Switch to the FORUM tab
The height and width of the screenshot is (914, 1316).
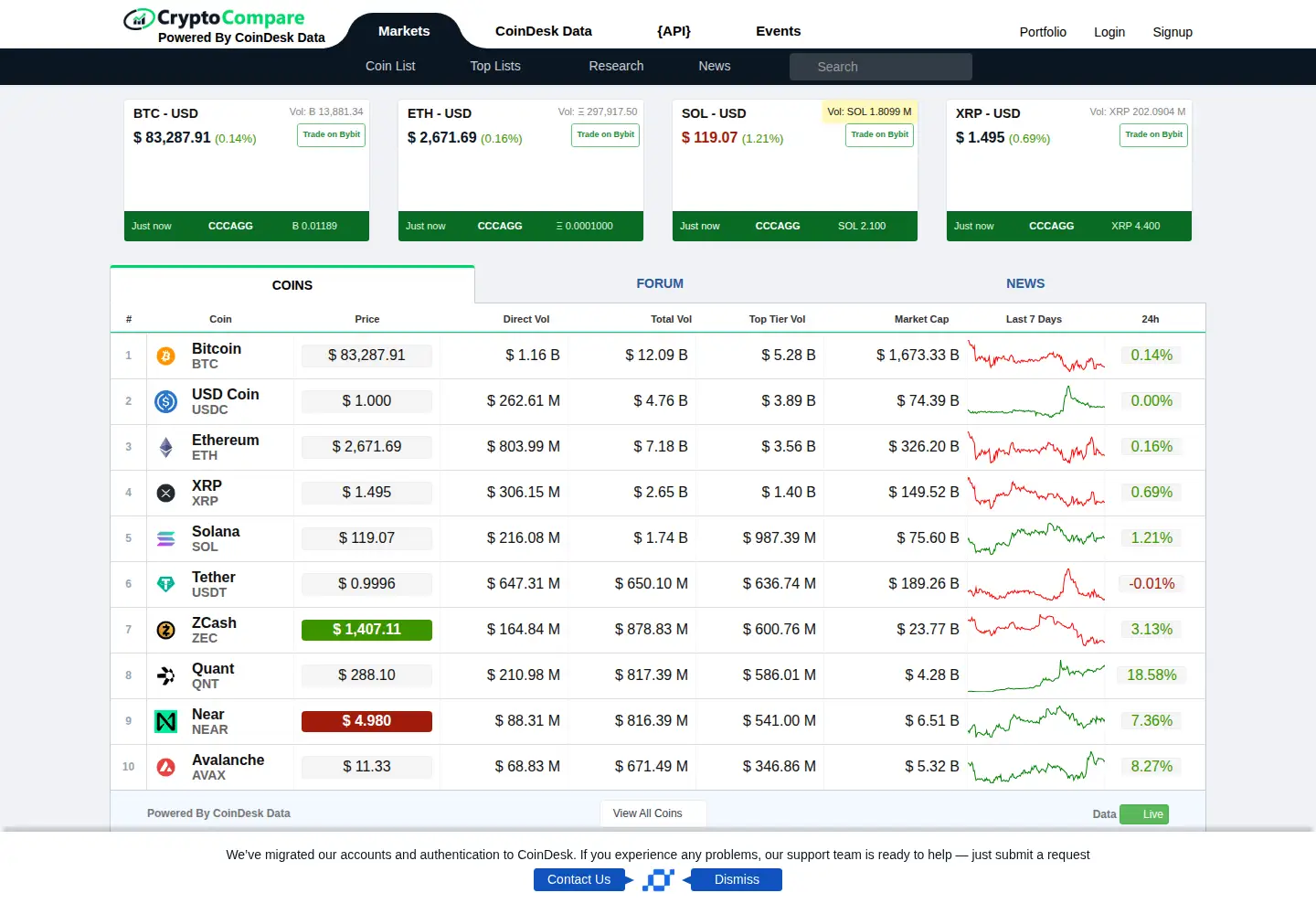pos(660,283)
